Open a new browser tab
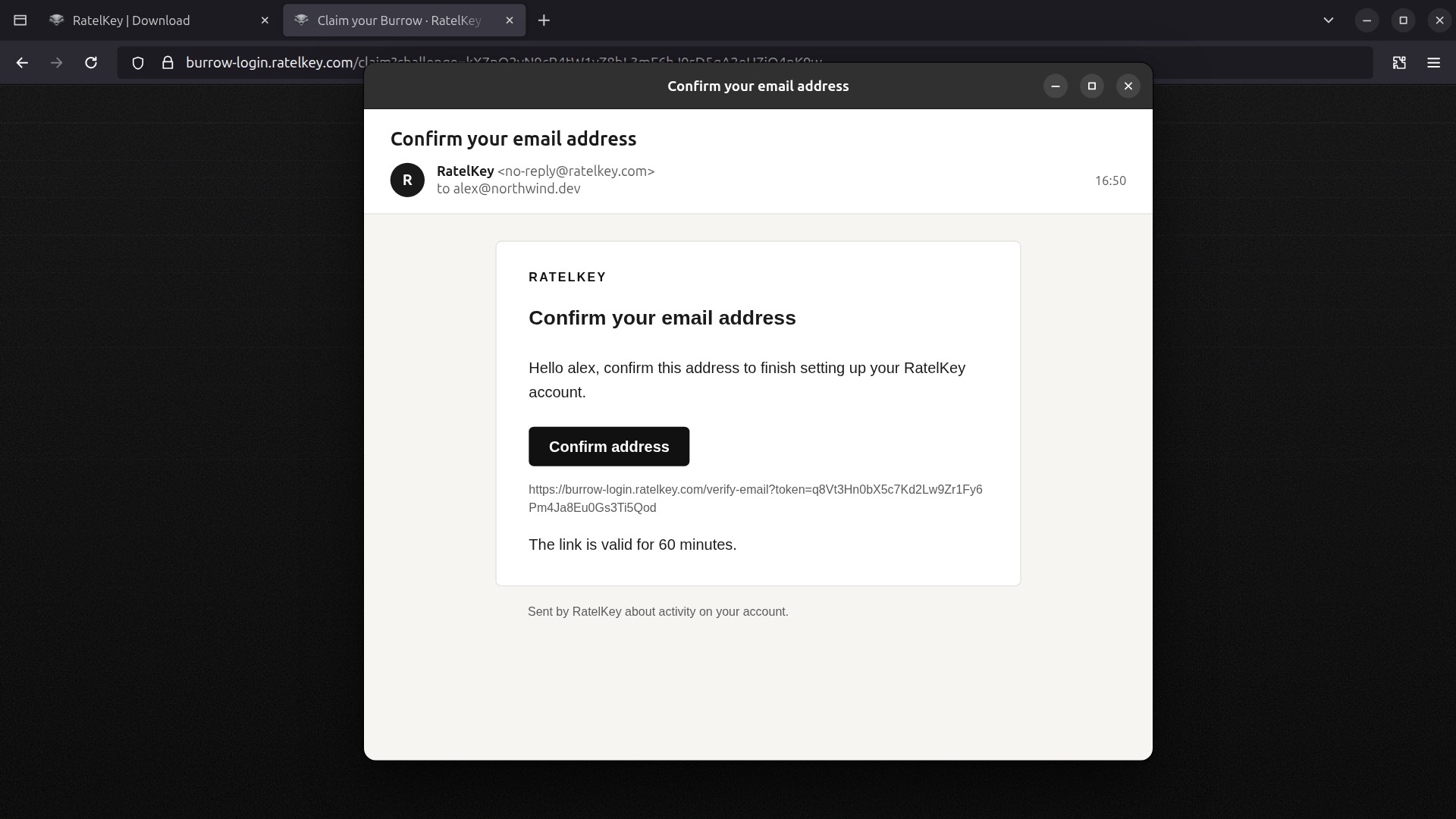 click(544, 20)
